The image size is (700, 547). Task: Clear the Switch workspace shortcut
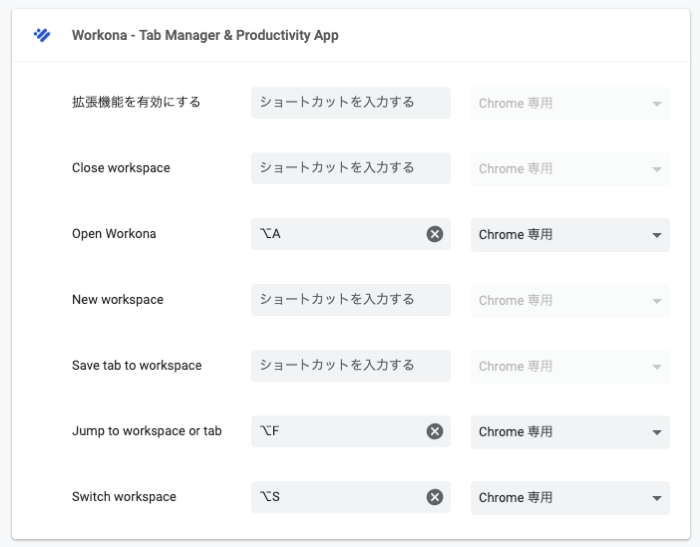tap(434, 497)
